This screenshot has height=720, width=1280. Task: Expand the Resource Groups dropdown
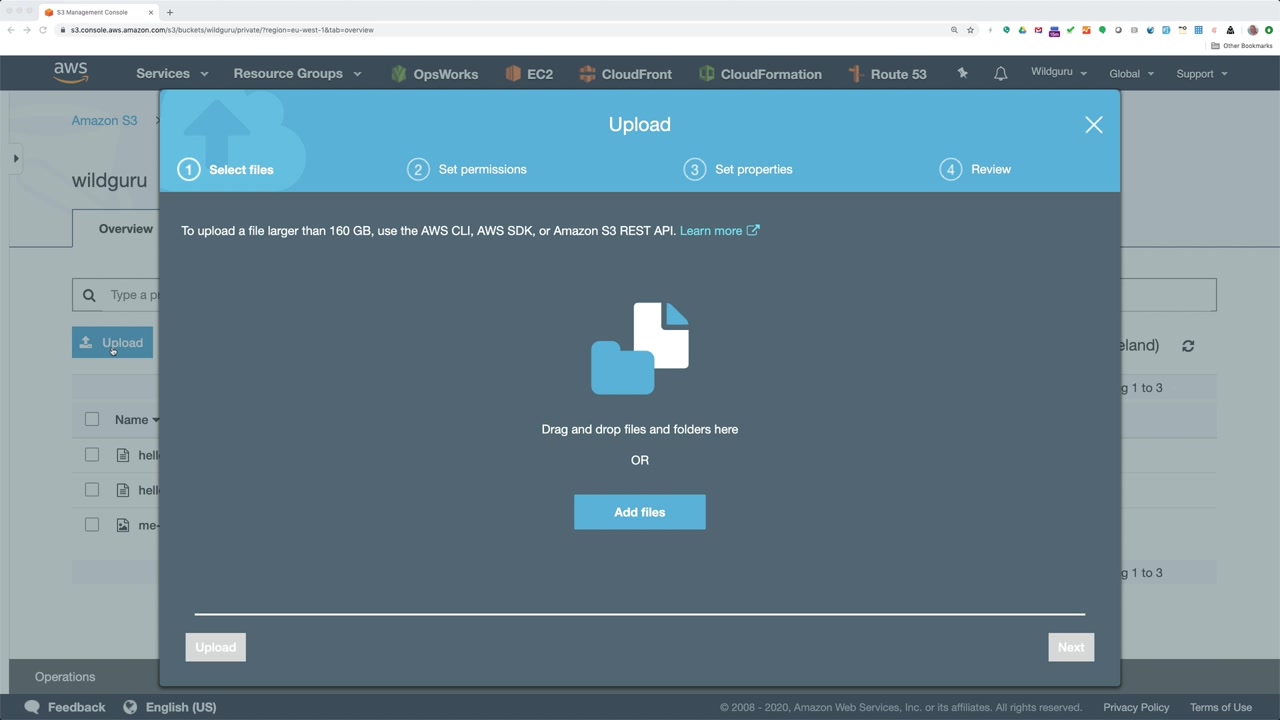[x=297, y=74]
